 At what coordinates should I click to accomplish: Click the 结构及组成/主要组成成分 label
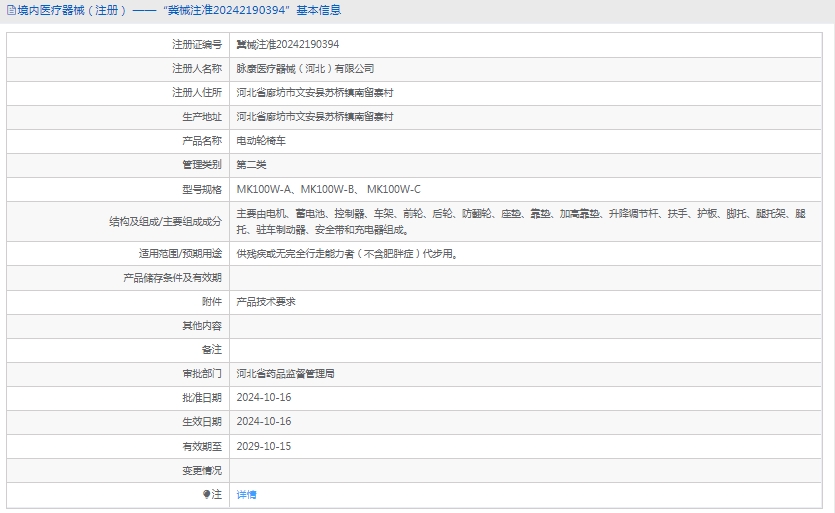(x=166, y=221)
